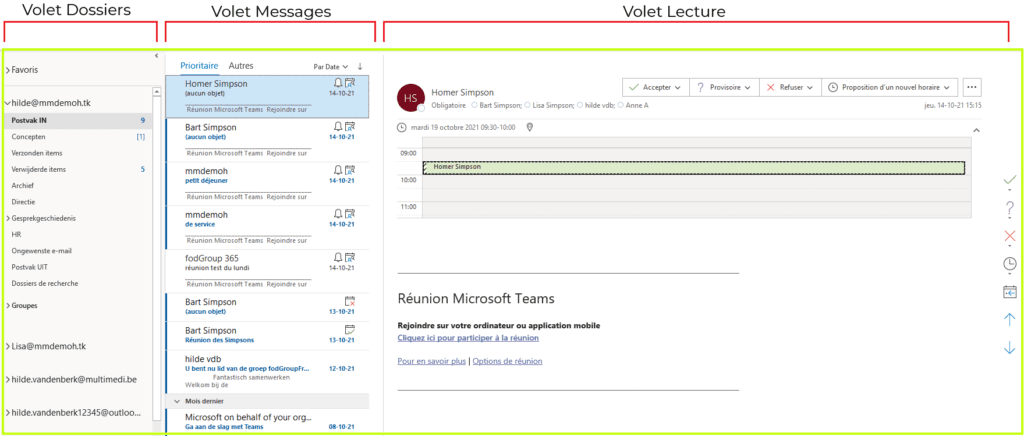Image resolution: width=1024 pixels, height=436 pixels.
Task: Switch to the Autres tab
Action: [x=241, y=65]
